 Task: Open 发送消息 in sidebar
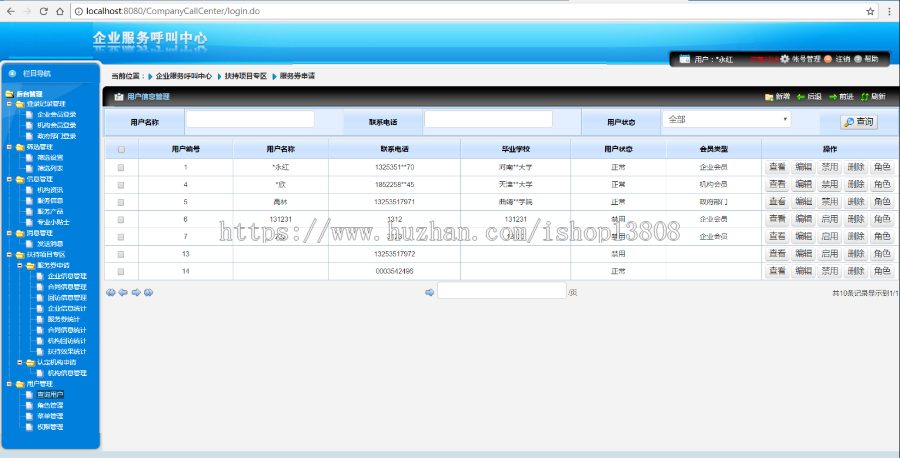(x=50, y=244)
